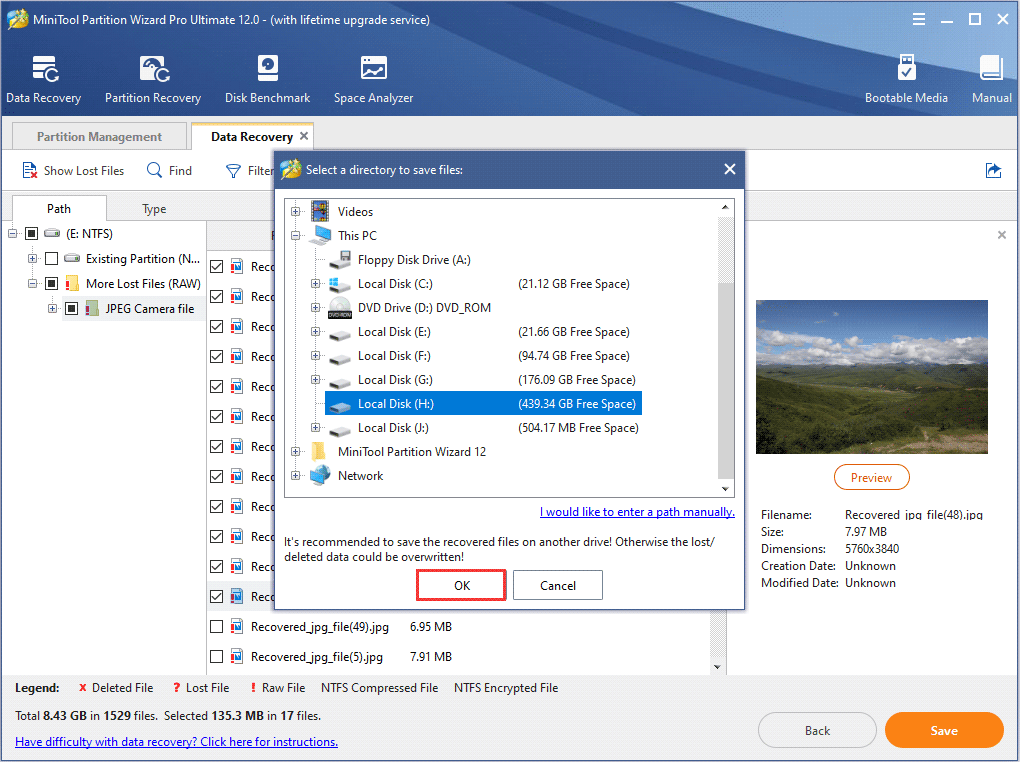Open Bootable Media creator
The height and width of the screenshot is (762, 1020).
pos(906,78)
